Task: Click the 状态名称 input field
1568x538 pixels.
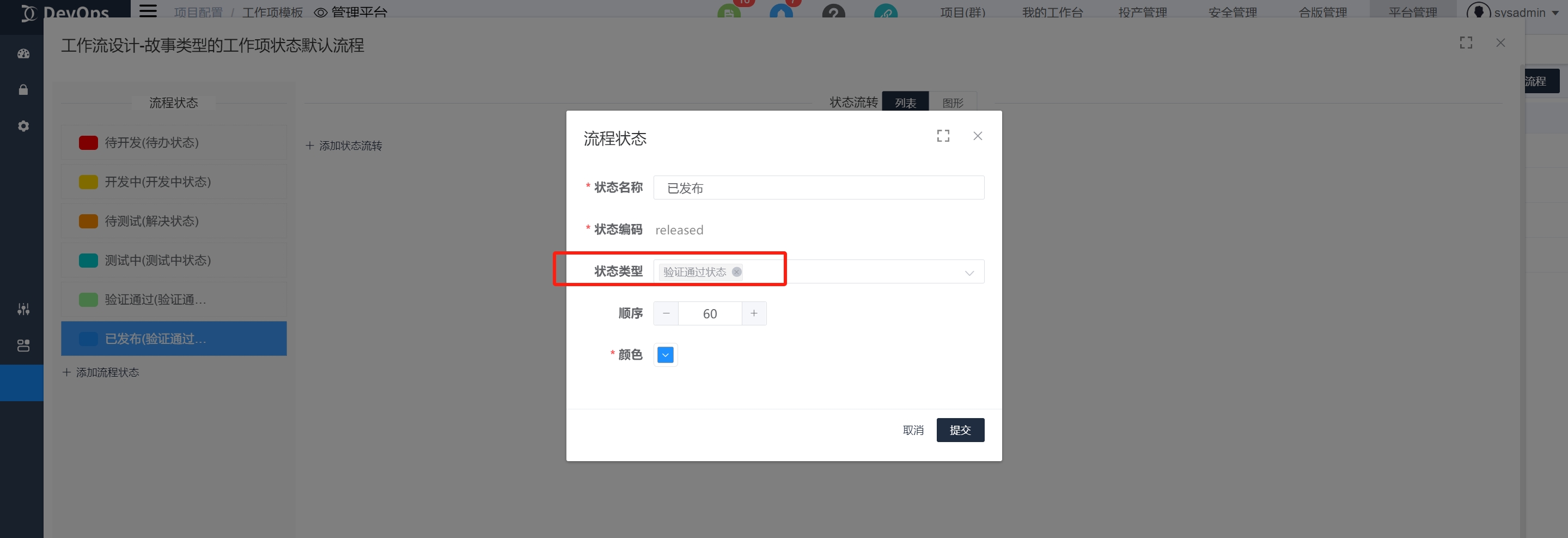Action: [818, 188]
